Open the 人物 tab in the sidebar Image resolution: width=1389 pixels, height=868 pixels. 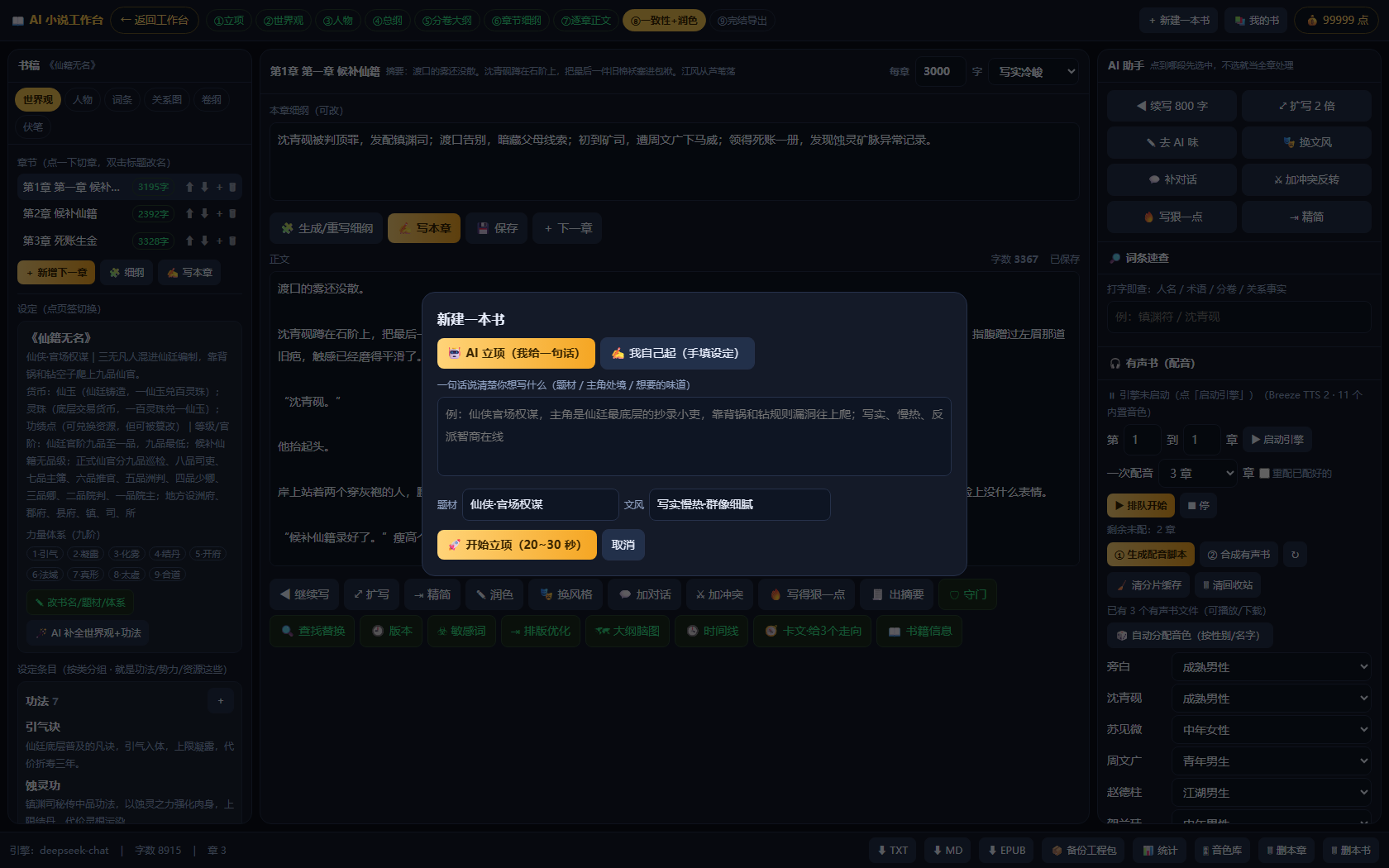[x=83, y=99]
